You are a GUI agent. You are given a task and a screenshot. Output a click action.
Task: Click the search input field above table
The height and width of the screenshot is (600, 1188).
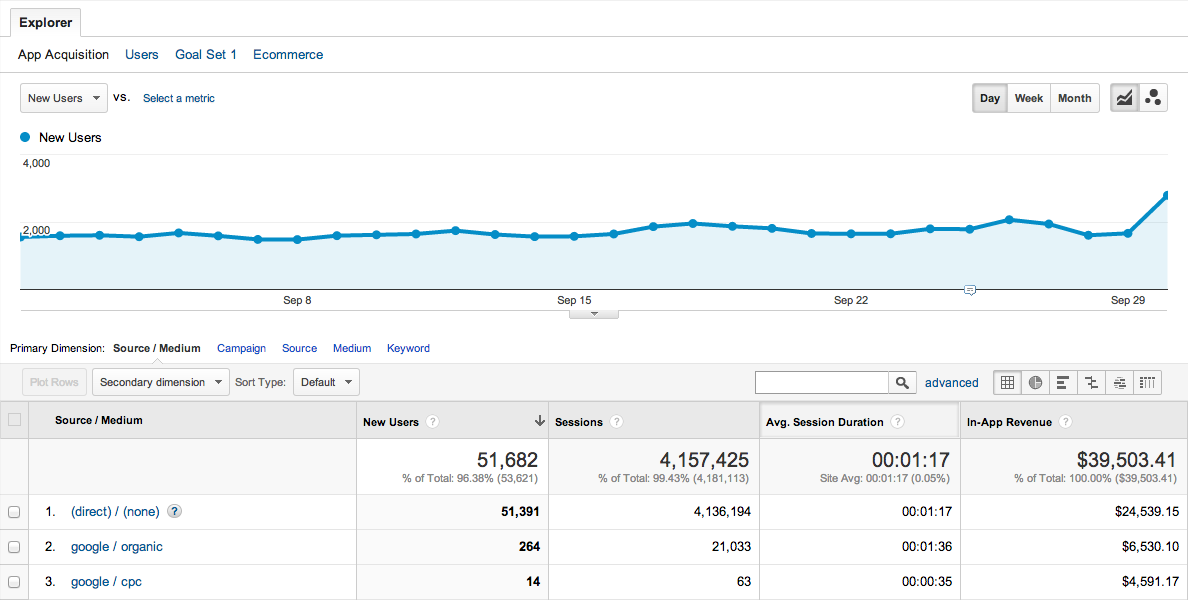(822, 382)
